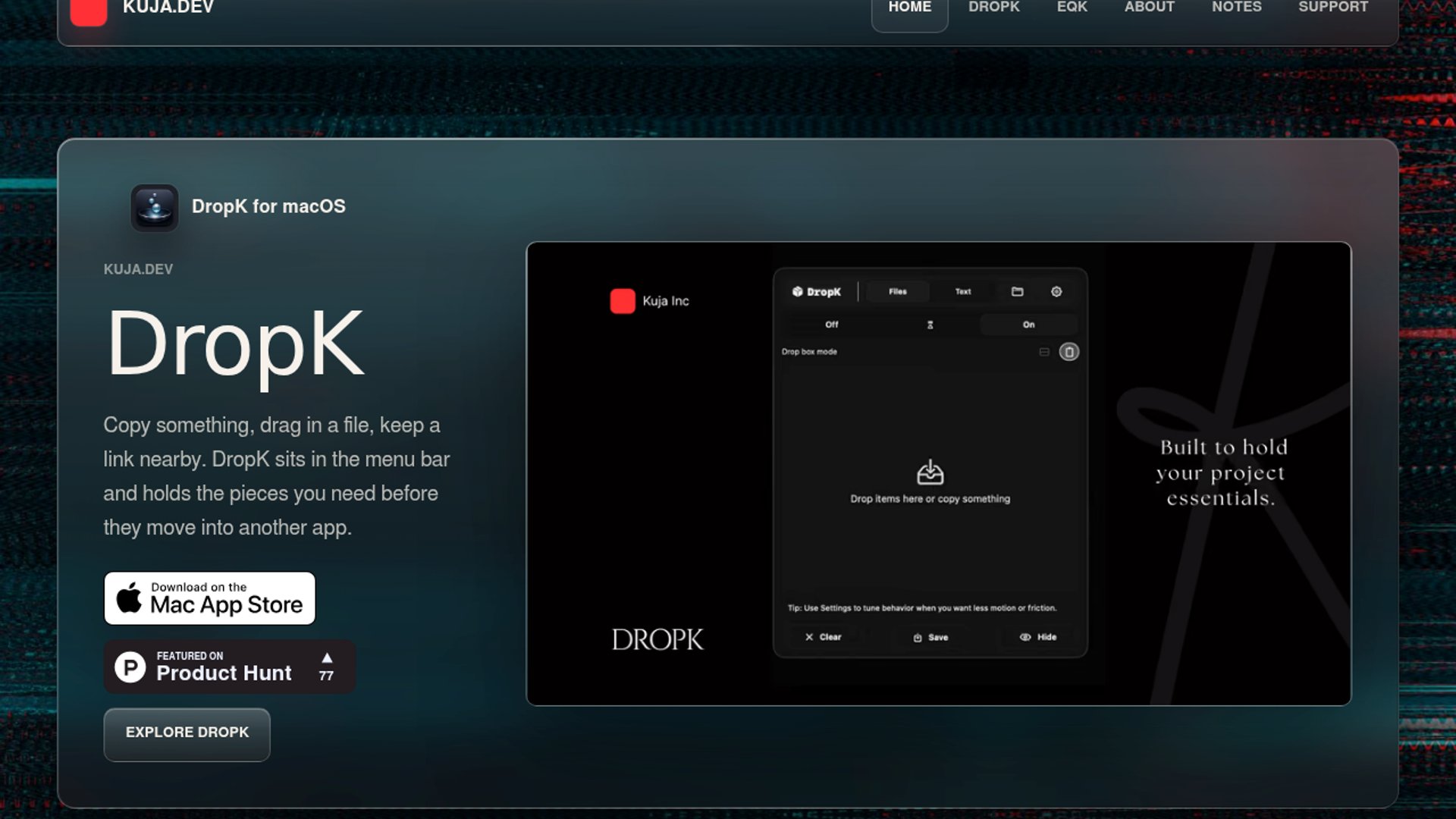This screenshot has height=819, width=1456.
Task: Open the folder icon in preview toolbar
Action: (x=1018, y=292)
